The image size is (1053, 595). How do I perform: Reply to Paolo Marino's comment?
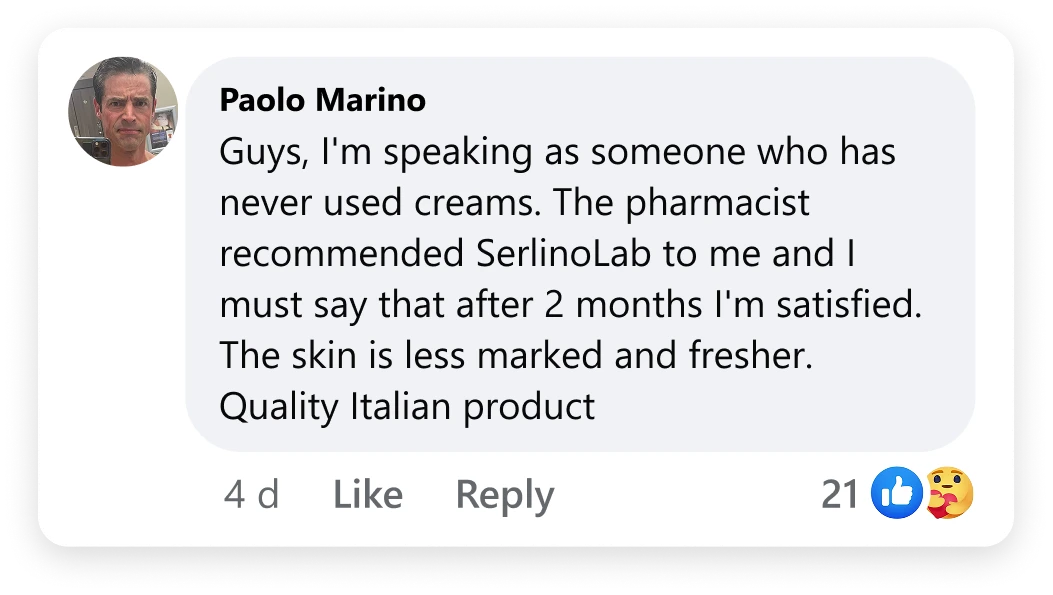(504, 495)
